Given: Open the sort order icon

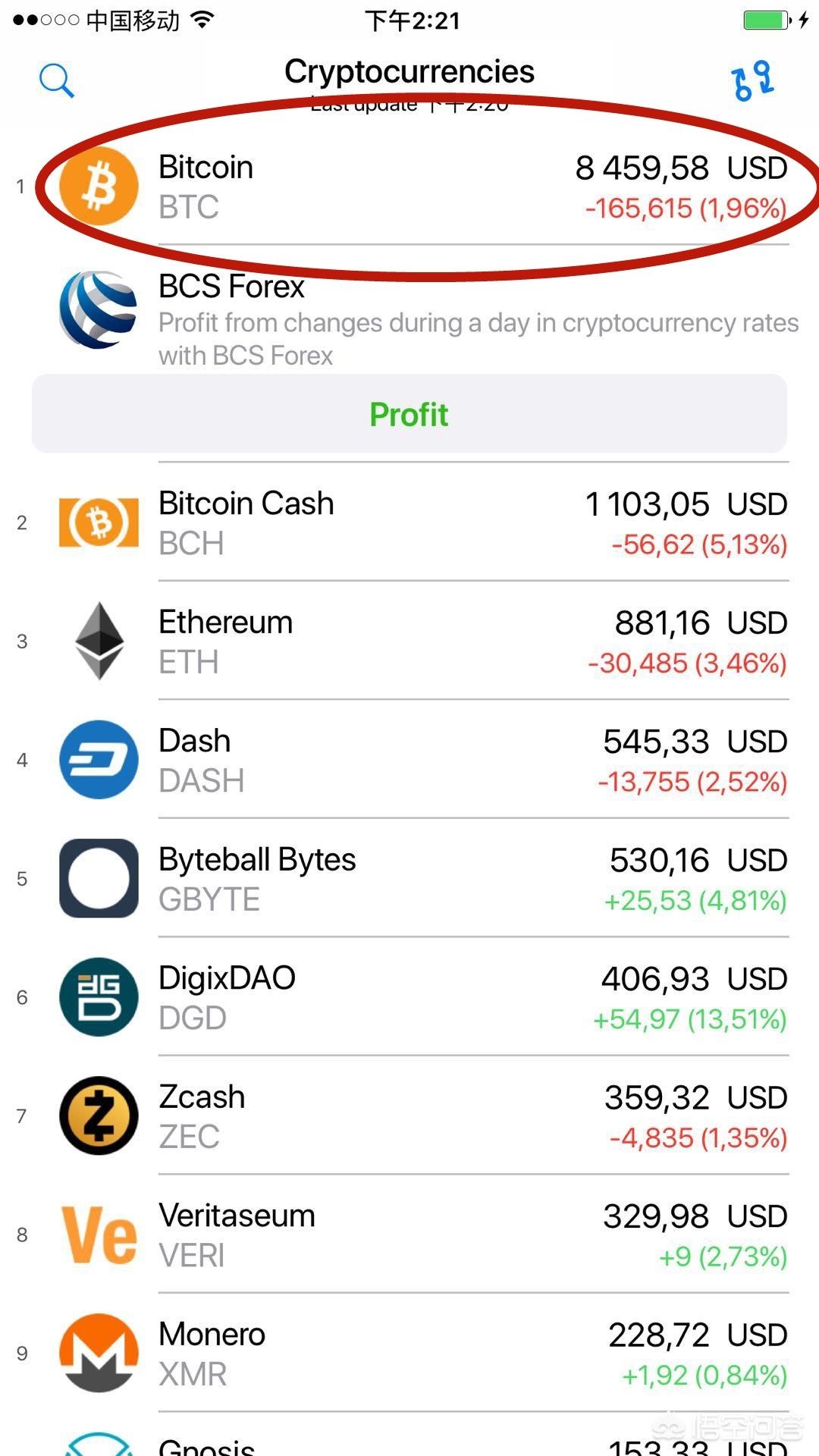Looking at the screenshot, I should click(752, 80).
